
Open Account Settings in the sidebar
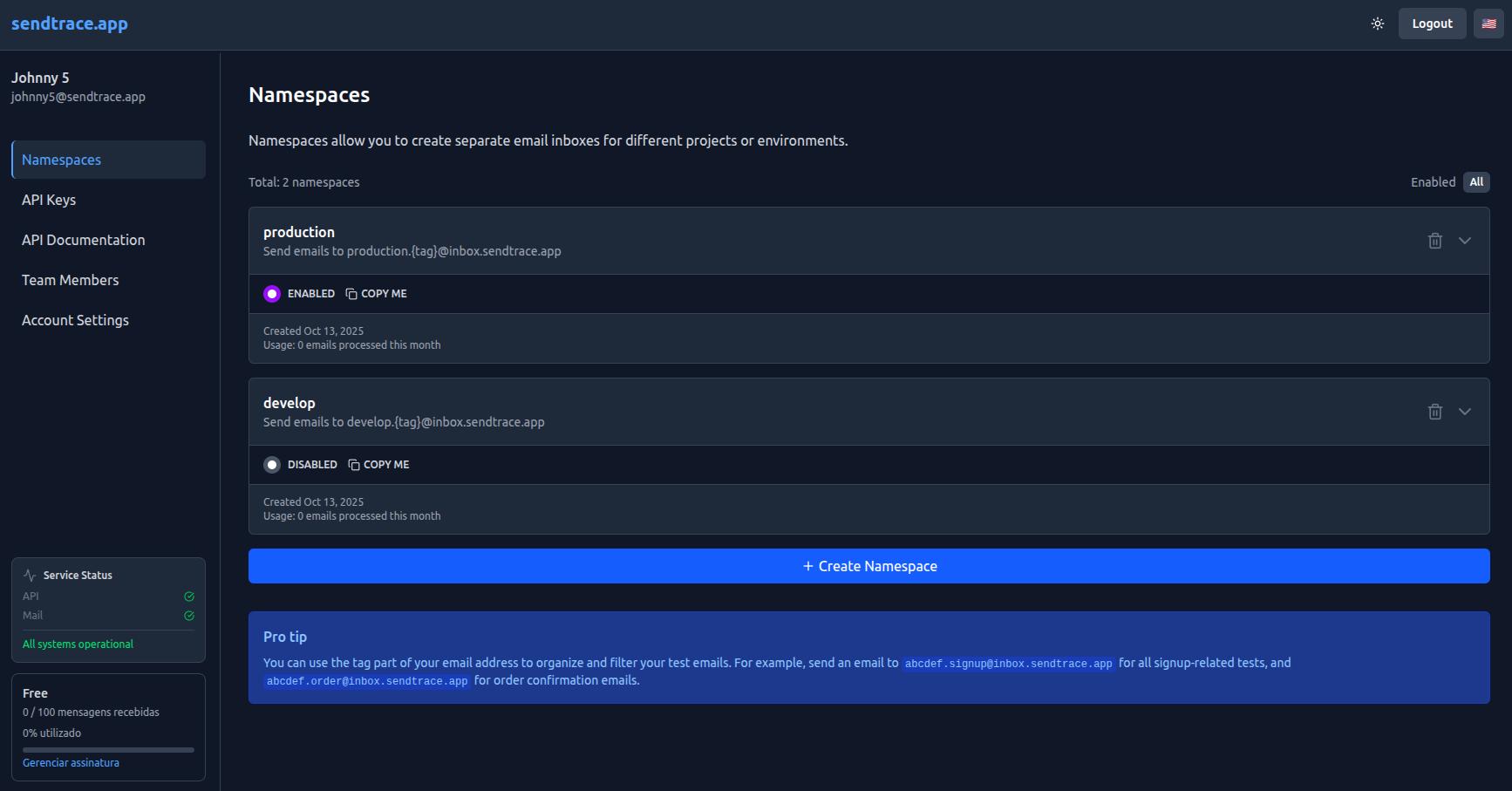[75, 320]
